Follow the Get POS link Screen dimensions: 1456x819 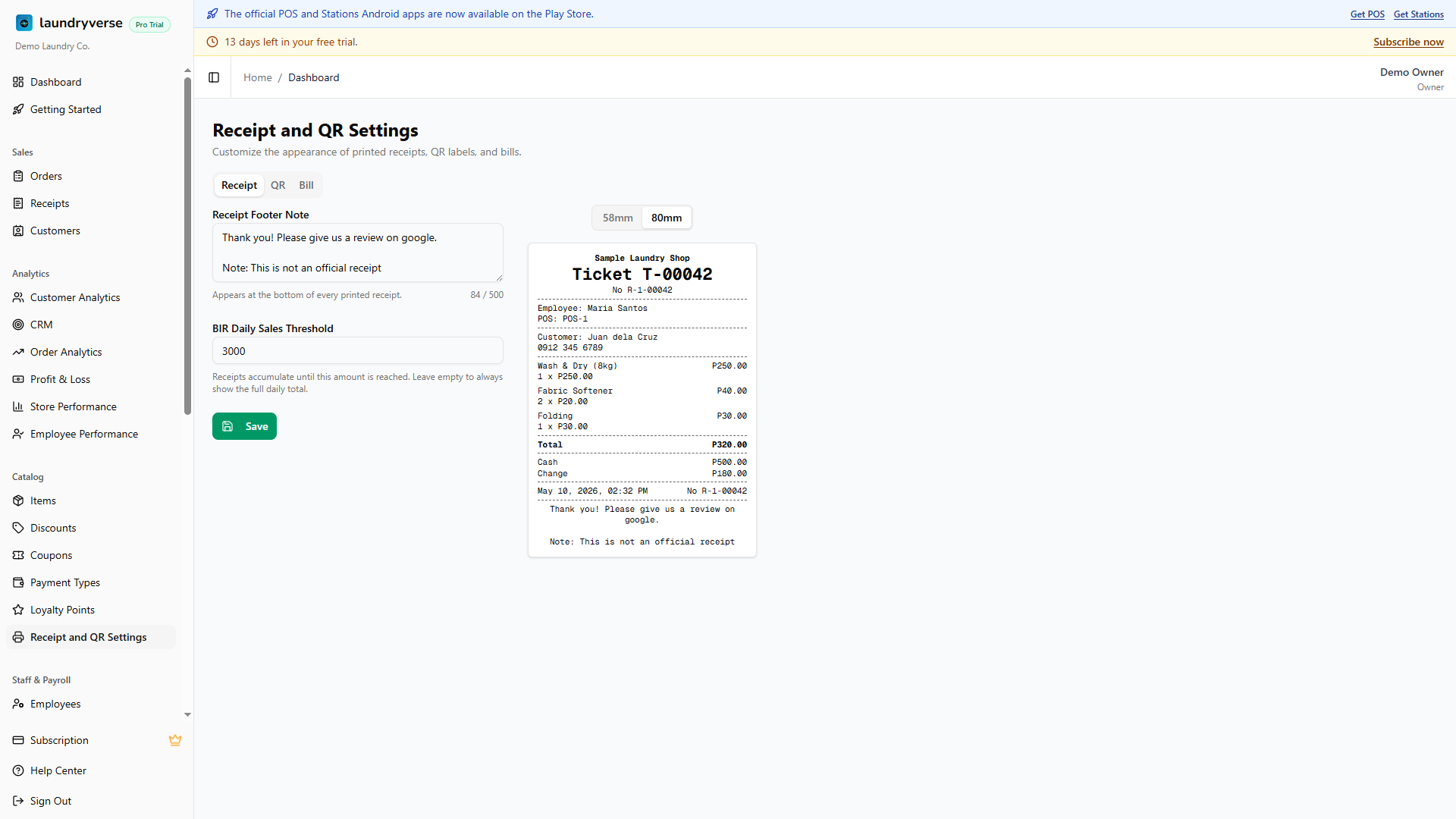(1367, 14)
